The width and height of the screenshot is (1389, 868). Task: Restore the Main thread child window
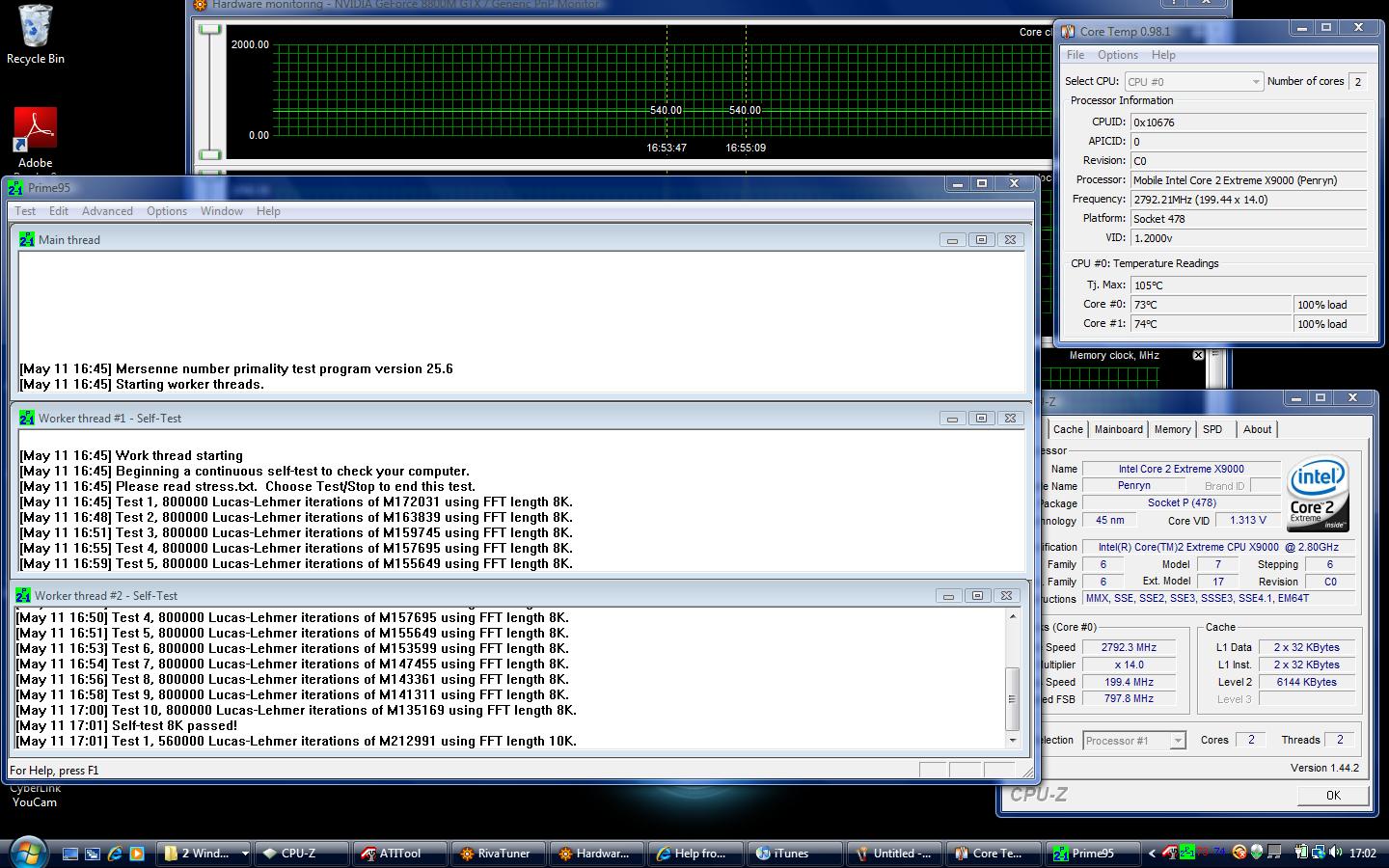pos(981,240)
